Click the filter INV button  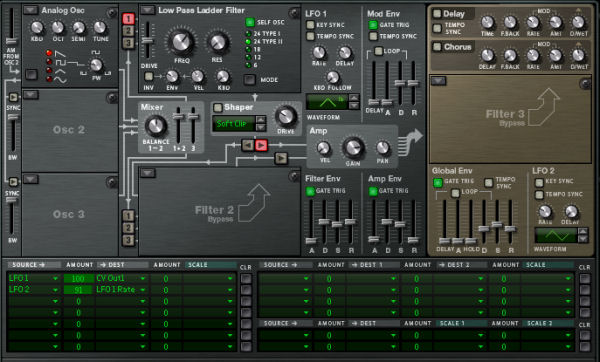[148, 77]
